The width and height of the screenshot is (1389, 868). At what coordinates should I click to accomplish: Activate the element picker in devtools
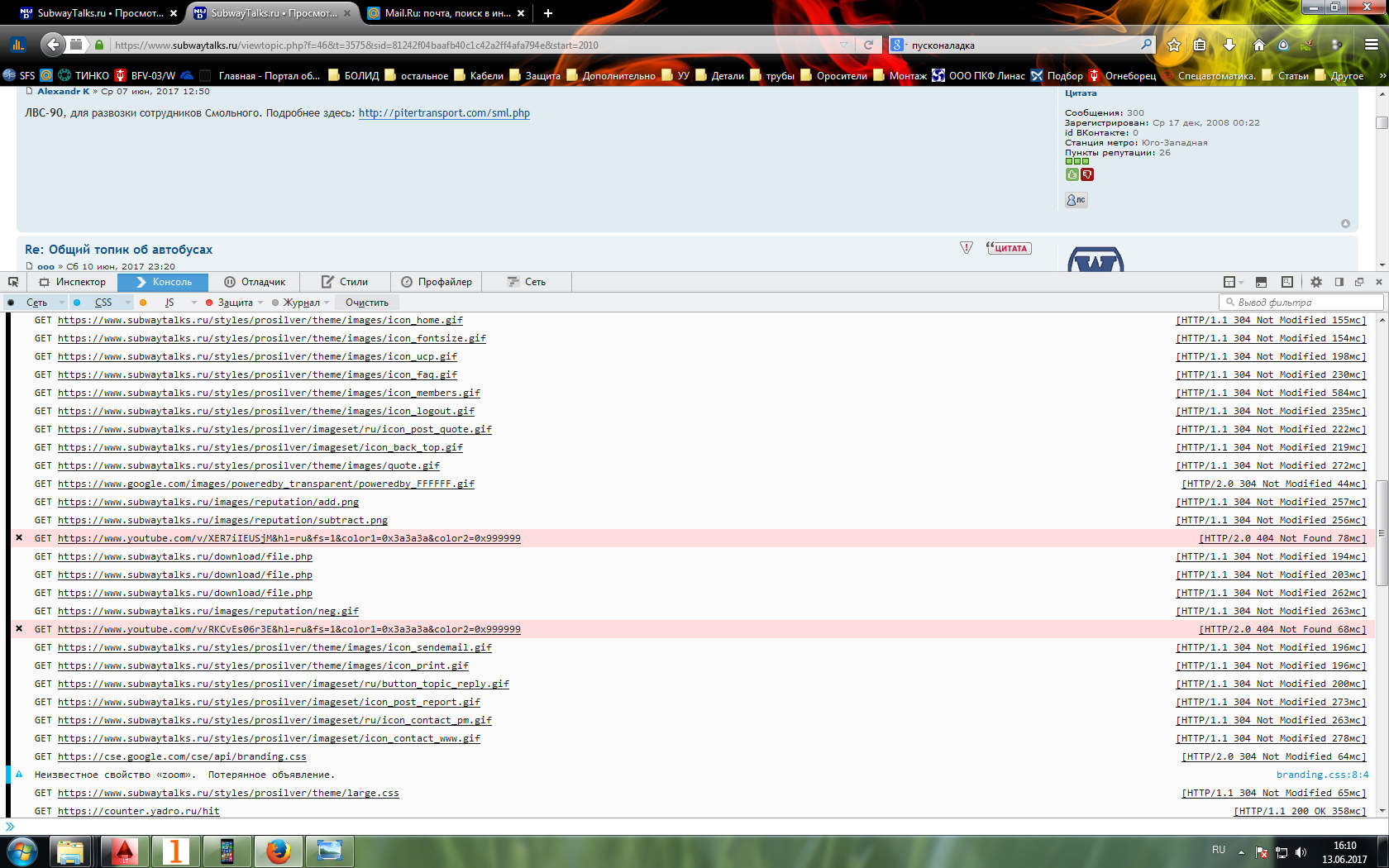click(13, 282)
